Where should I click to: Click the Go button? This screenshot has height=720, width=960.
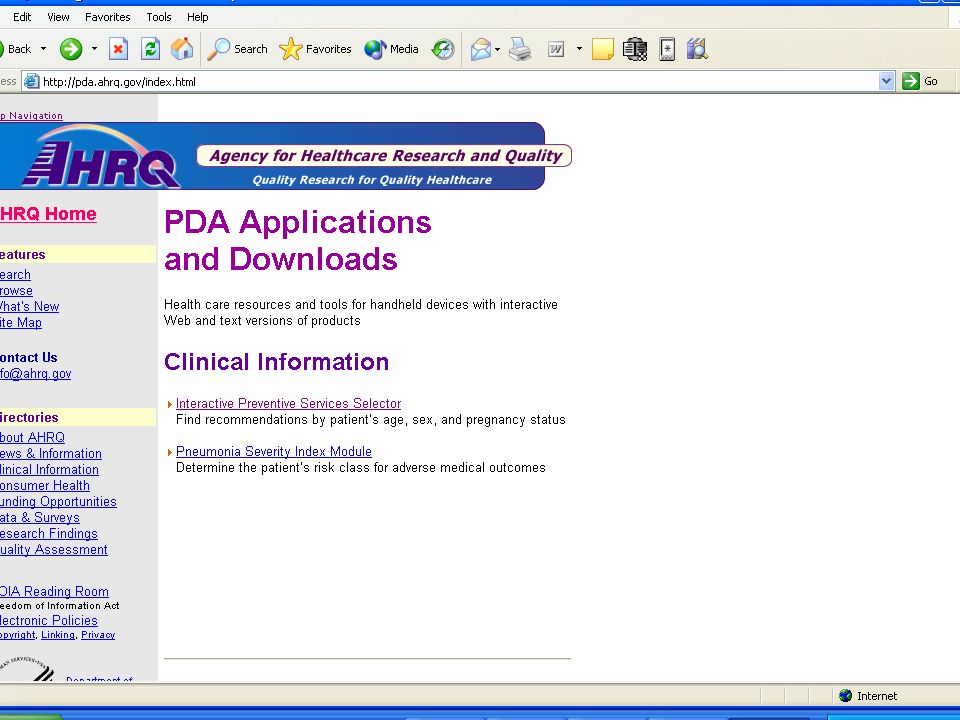point(921,81)
